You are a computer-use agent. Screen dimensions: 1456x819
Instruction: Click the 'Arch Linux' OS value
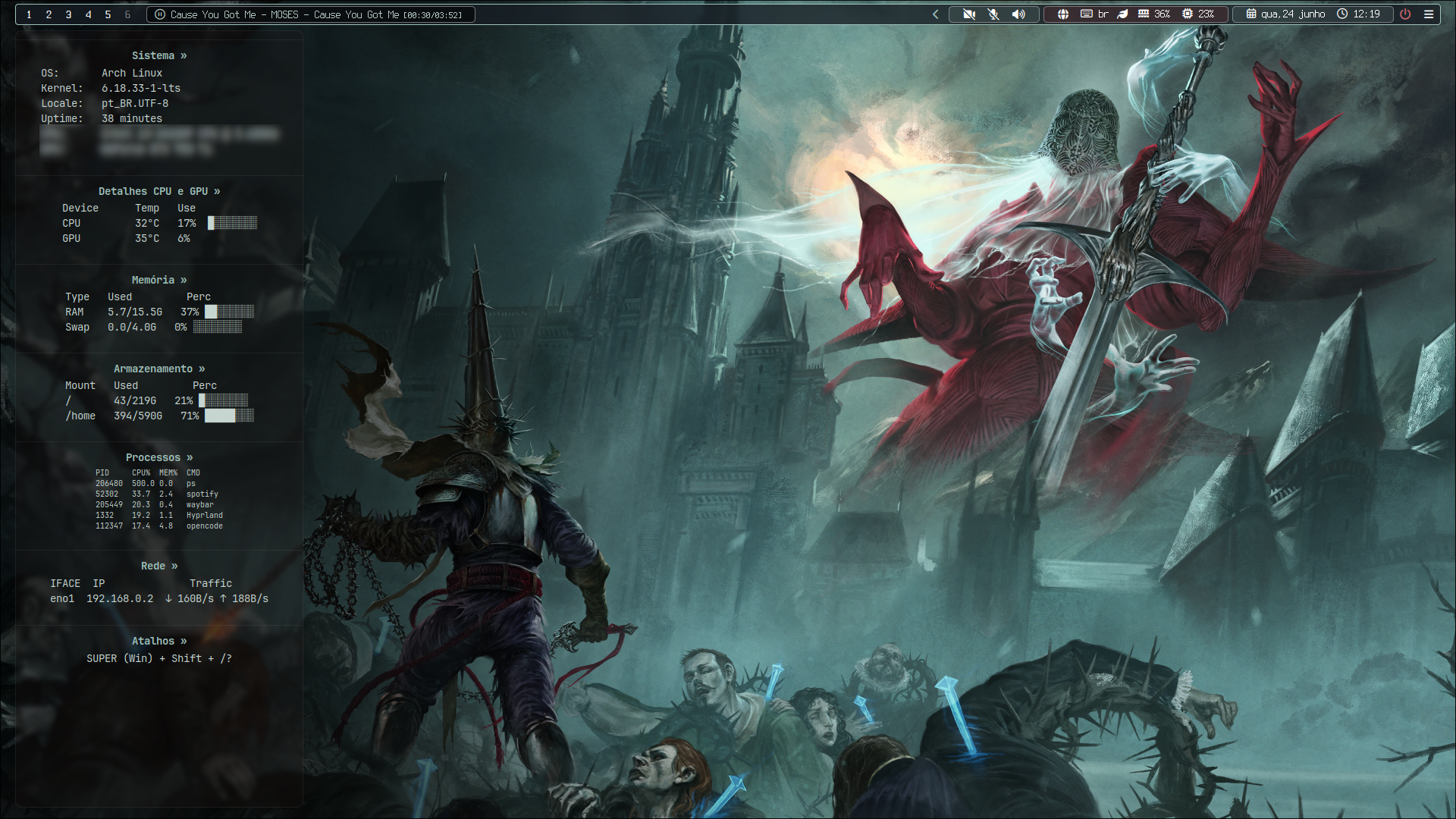click(132, 73)
